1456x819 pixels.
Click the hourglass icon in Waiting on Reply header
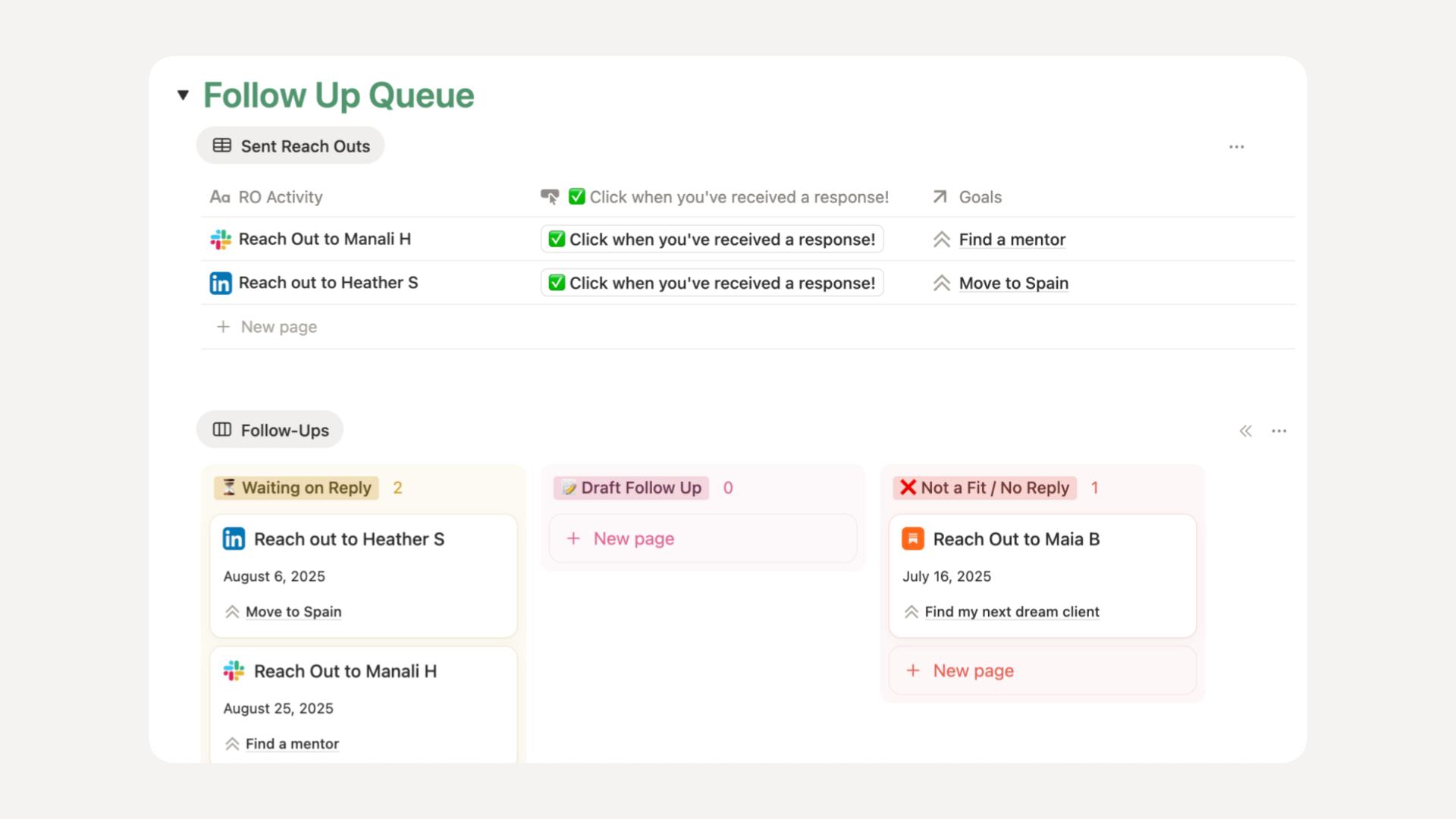coord(229,488)
